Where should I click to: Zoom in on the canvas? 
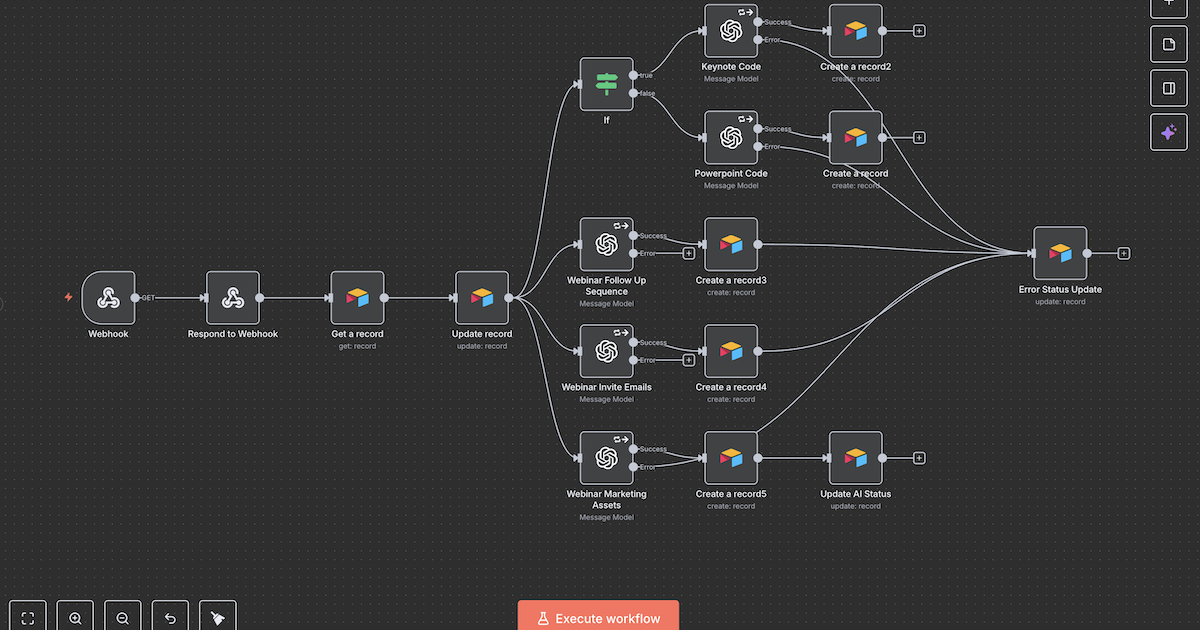click(75, 618)
